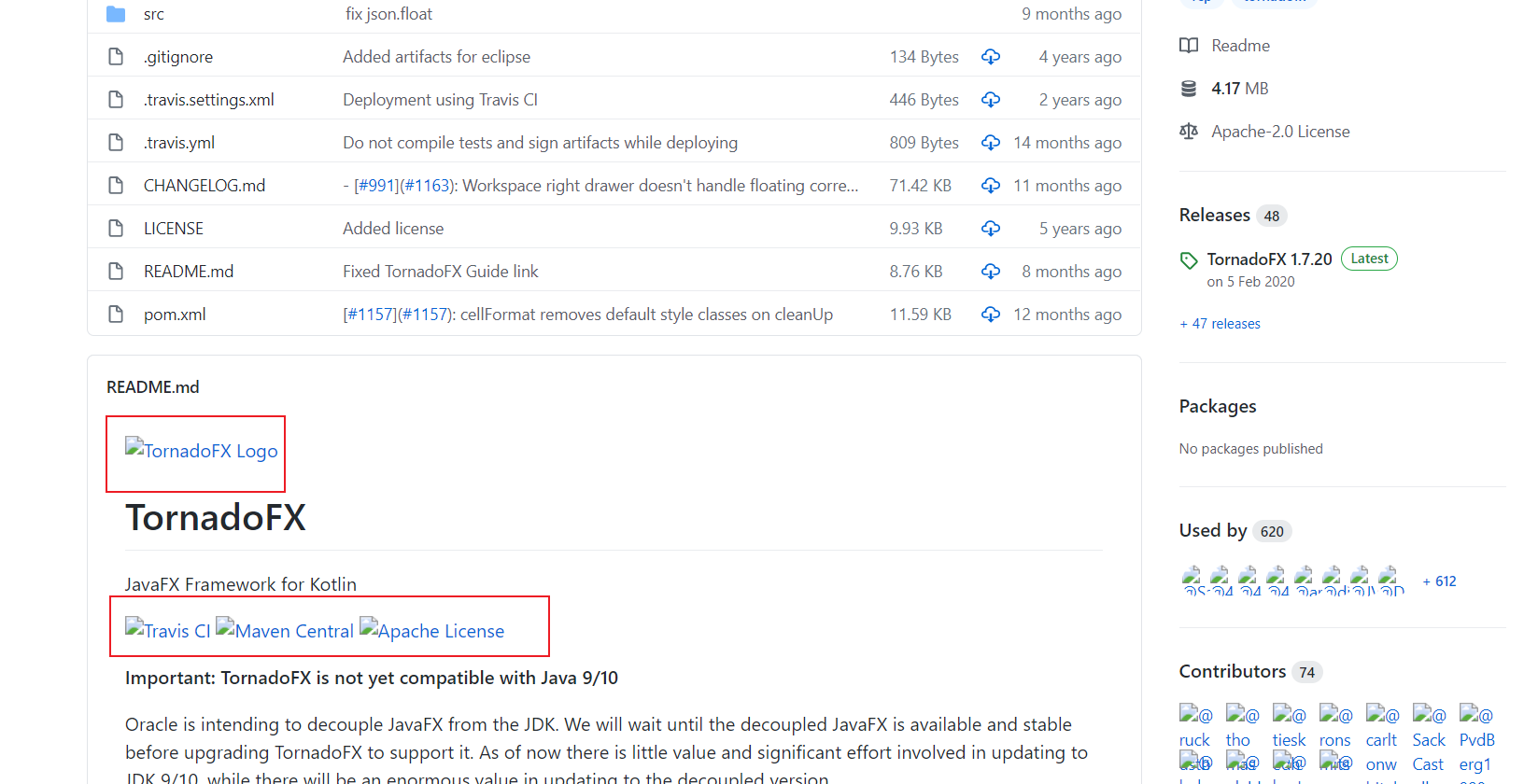Open the Contributors 74 heading
Image resolution: width=1524 pixels, height=784 pixels.
[1250, 671]
